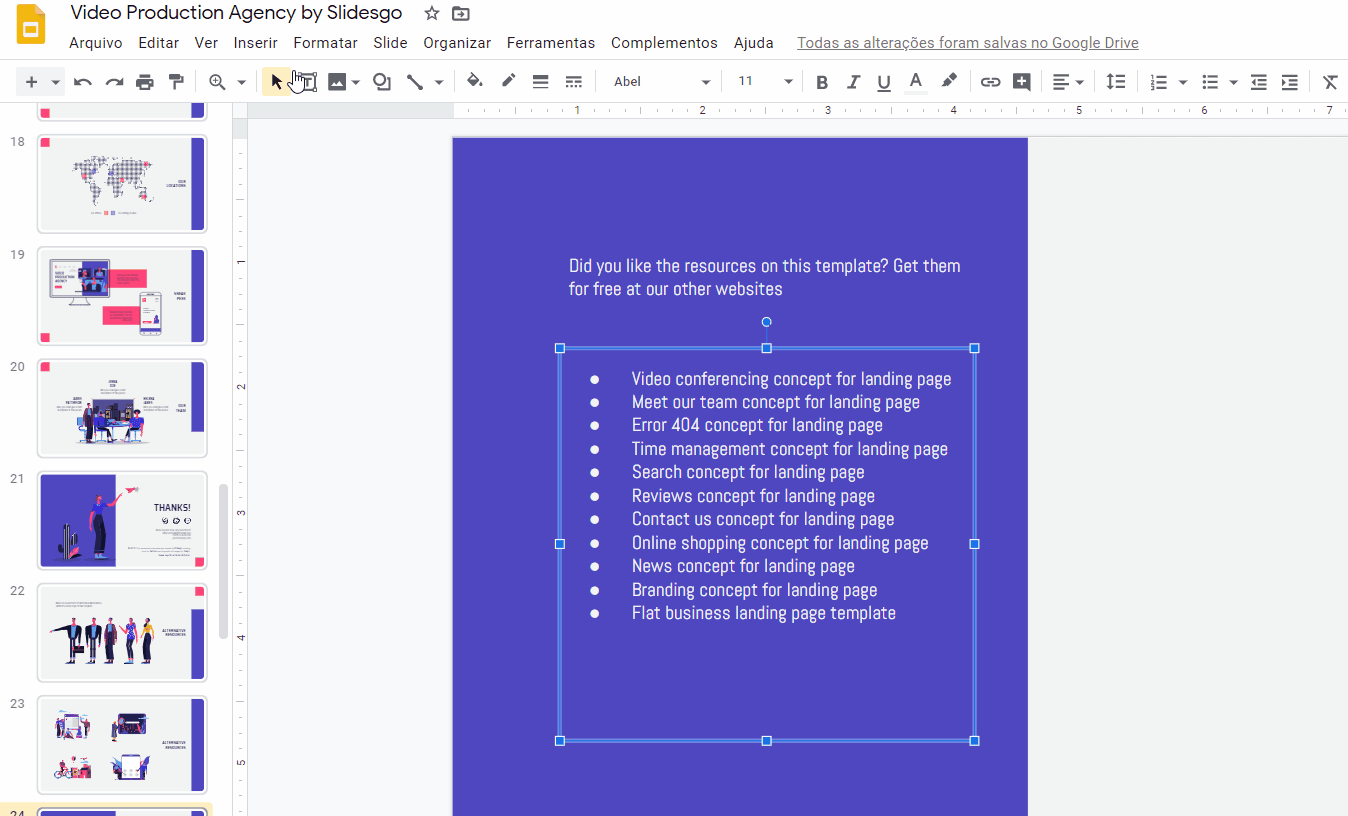The width and height of the screenshot is (1348, 816).
Task: Expand new slide layout dropdown arrow
Action: (x=56, y=82)
